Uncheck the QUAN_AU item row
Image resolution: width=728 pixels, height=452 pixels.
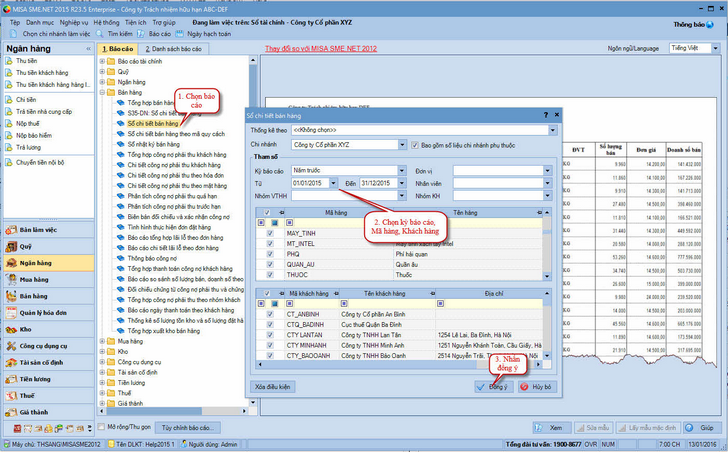(270, 265)
